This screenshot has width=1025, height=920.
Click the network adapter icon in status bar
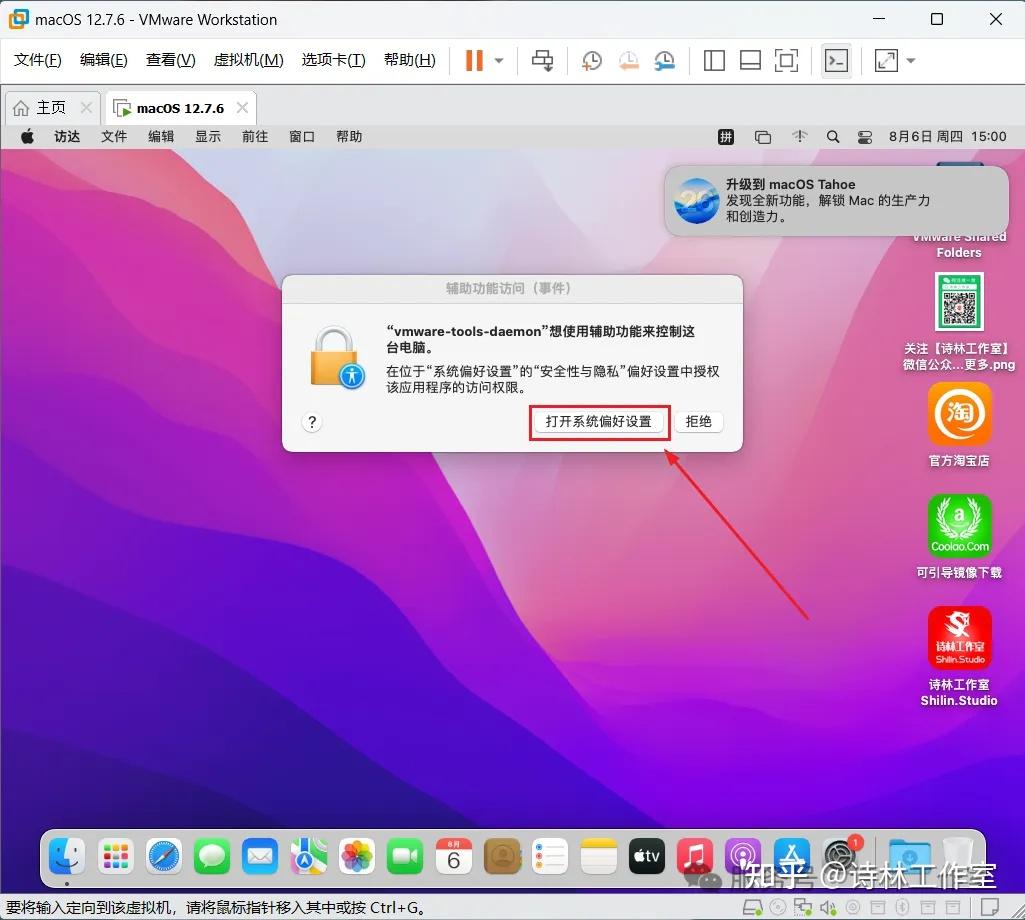pos(803,908)
